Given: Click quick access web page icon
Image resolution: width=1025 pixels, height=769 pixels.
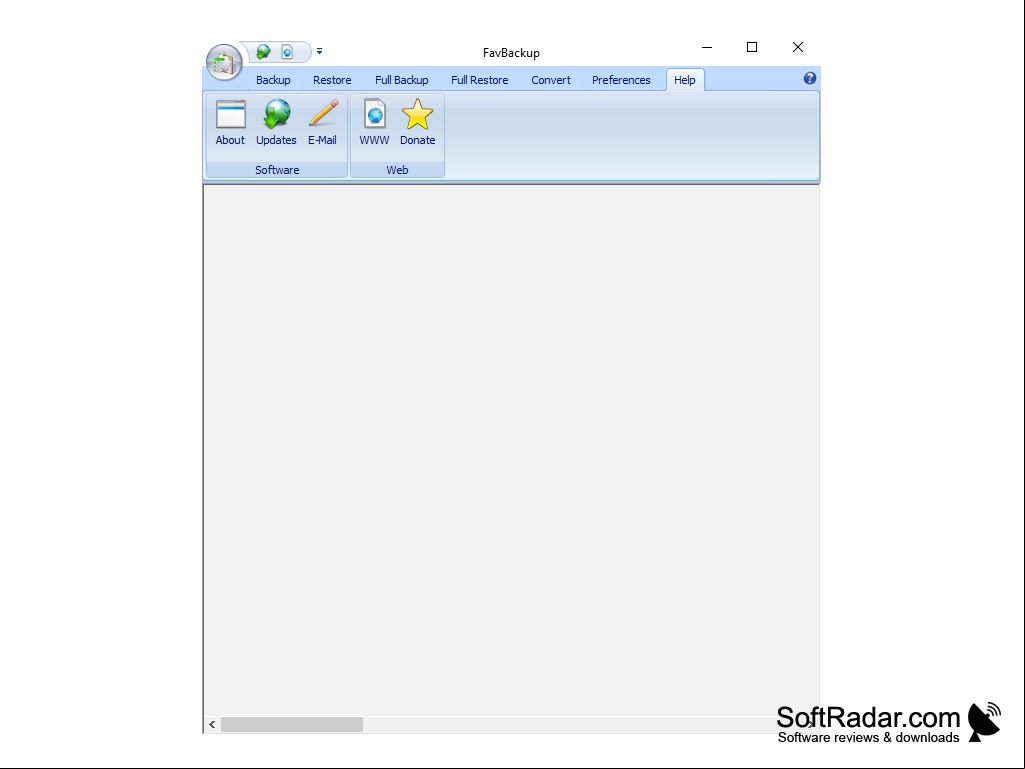Looking at the screenshot, I should click(287, 52).
